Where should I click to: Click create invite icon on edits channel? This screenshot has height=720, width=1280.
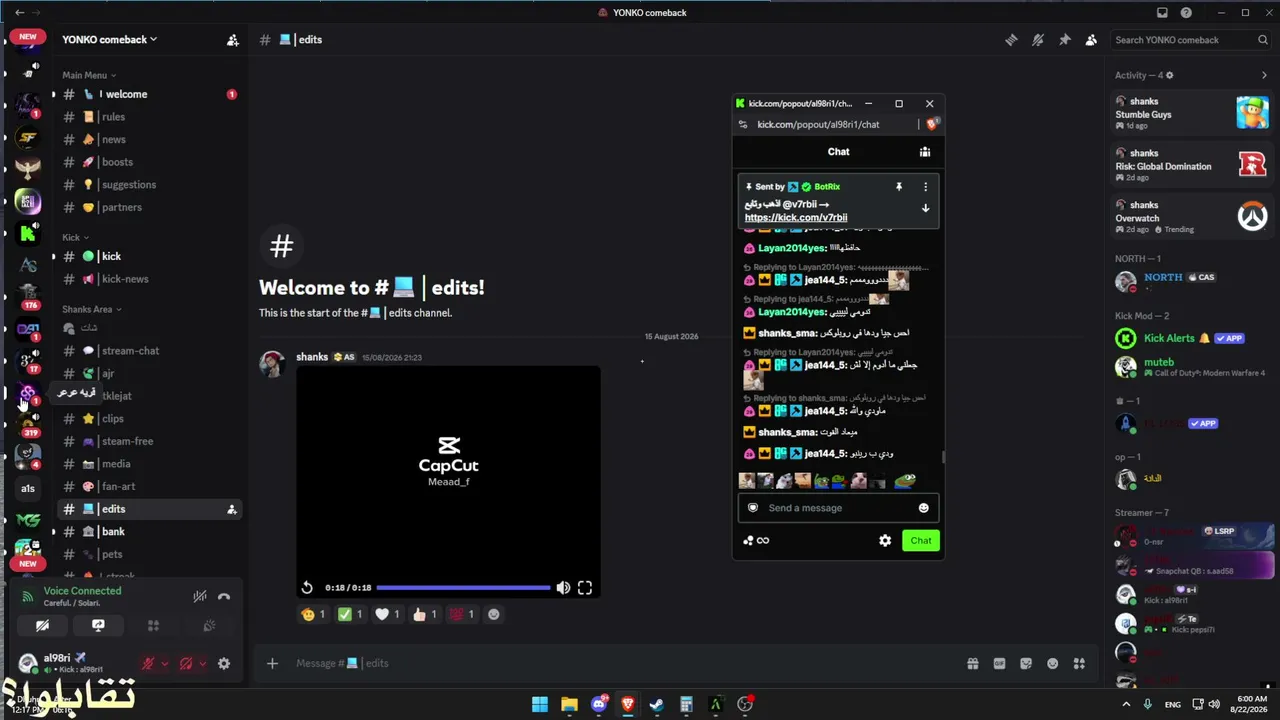point(232,509)
